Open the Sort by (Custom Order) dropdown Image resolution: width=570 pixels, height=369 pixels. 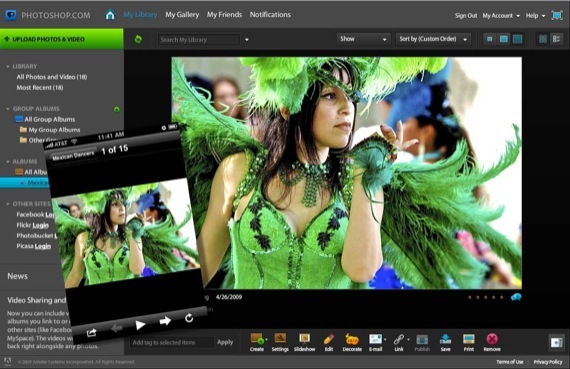pos(433,39)
